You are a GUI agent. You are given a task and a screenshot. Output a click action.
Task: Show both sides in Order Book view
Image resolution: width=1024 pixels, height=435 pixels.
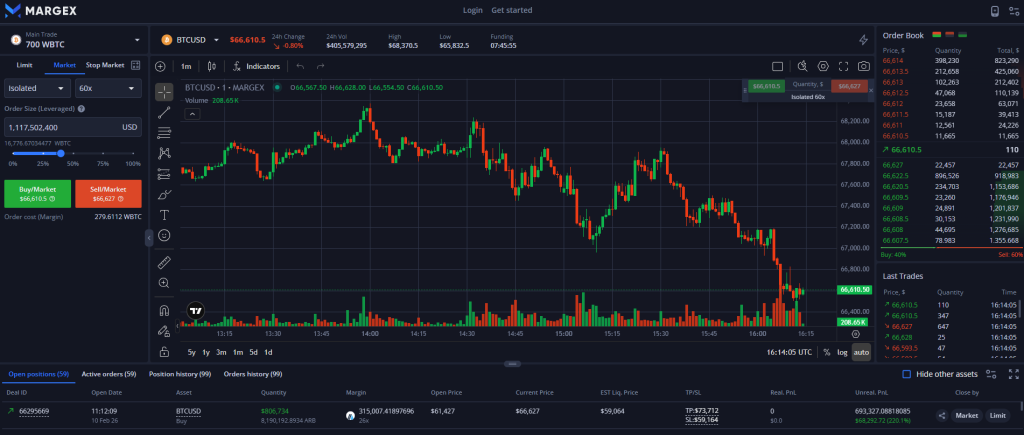point(936,35)
